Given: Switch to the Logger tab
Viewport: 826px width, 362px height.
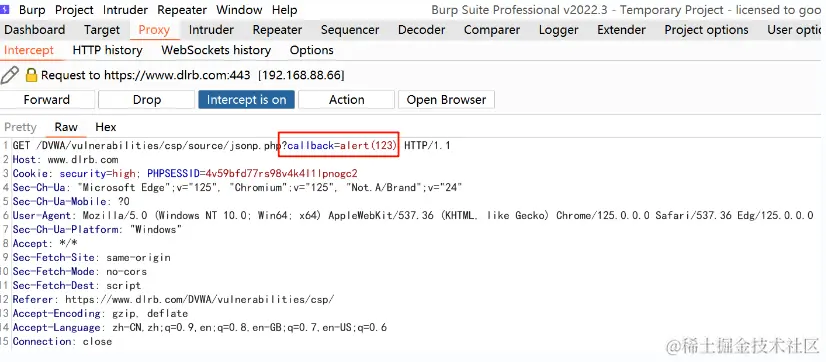Looking at the screenshot, I should tap(558, 30).
